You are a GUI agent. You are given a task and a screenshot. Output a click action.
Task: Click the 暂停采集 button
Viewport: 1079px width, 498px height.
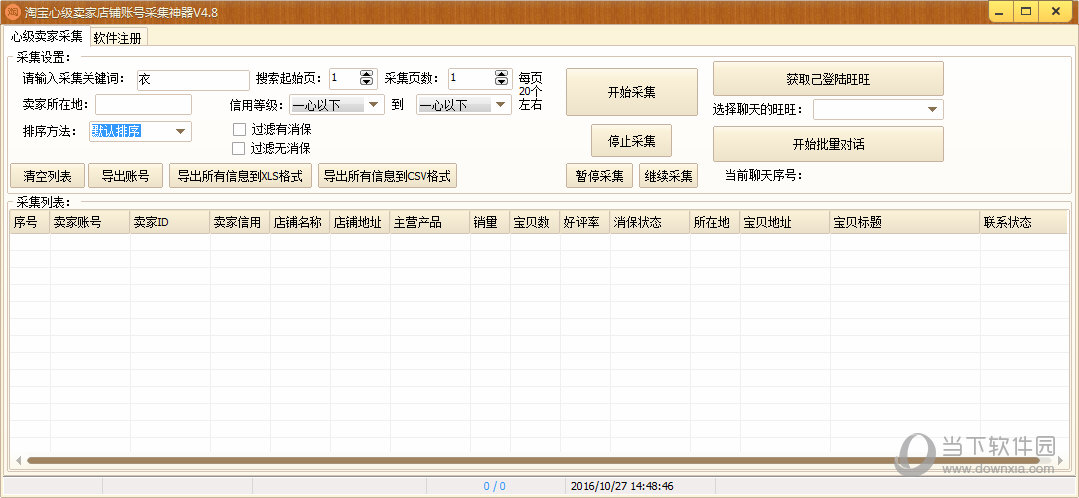(599, 175)
